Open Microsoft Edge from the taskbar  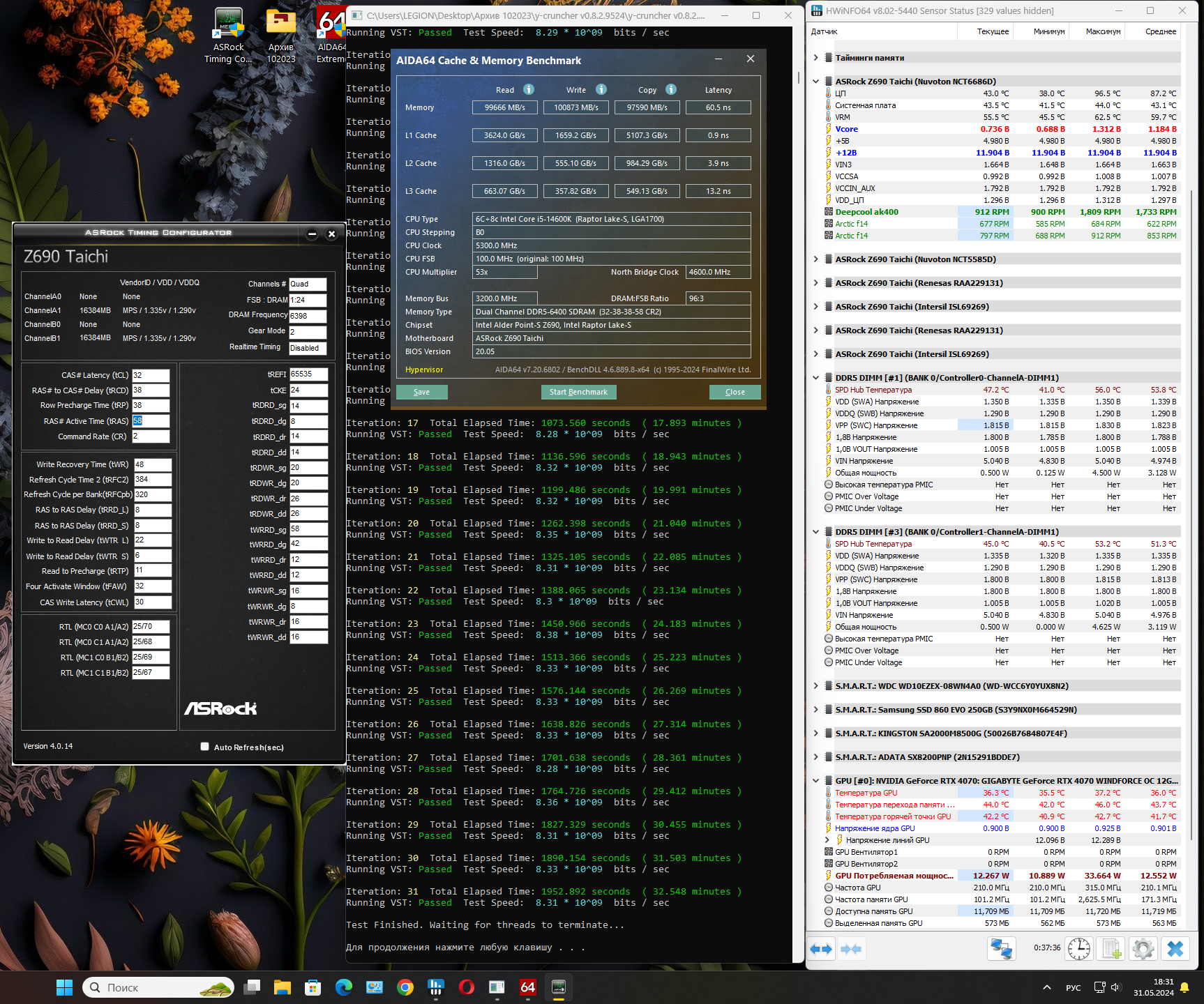(344, 987)
